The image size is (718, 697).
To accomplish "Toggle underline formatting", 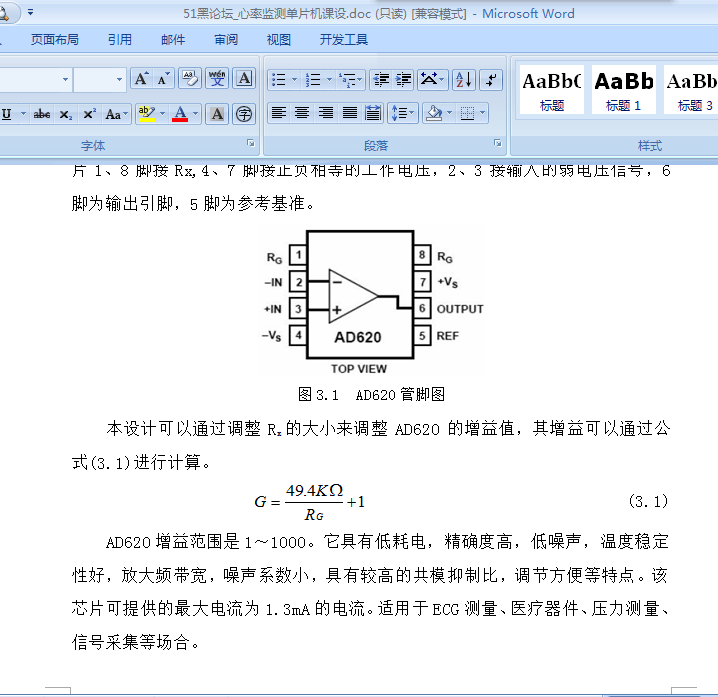I will point(6,114).
